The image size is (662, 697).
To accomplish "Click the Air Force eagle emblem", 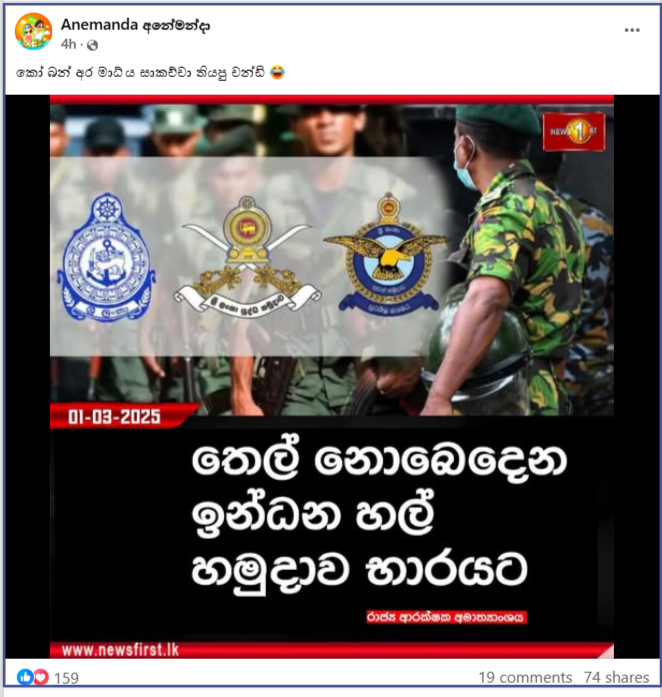I will [x=388, y=253].
